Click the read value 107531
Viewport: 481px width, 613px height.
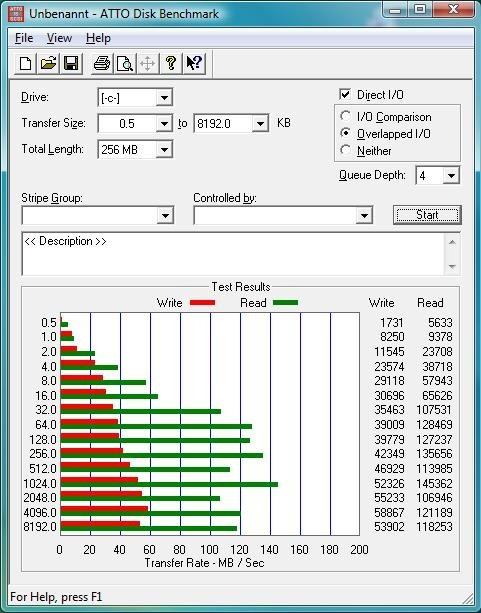coord(434,410)
